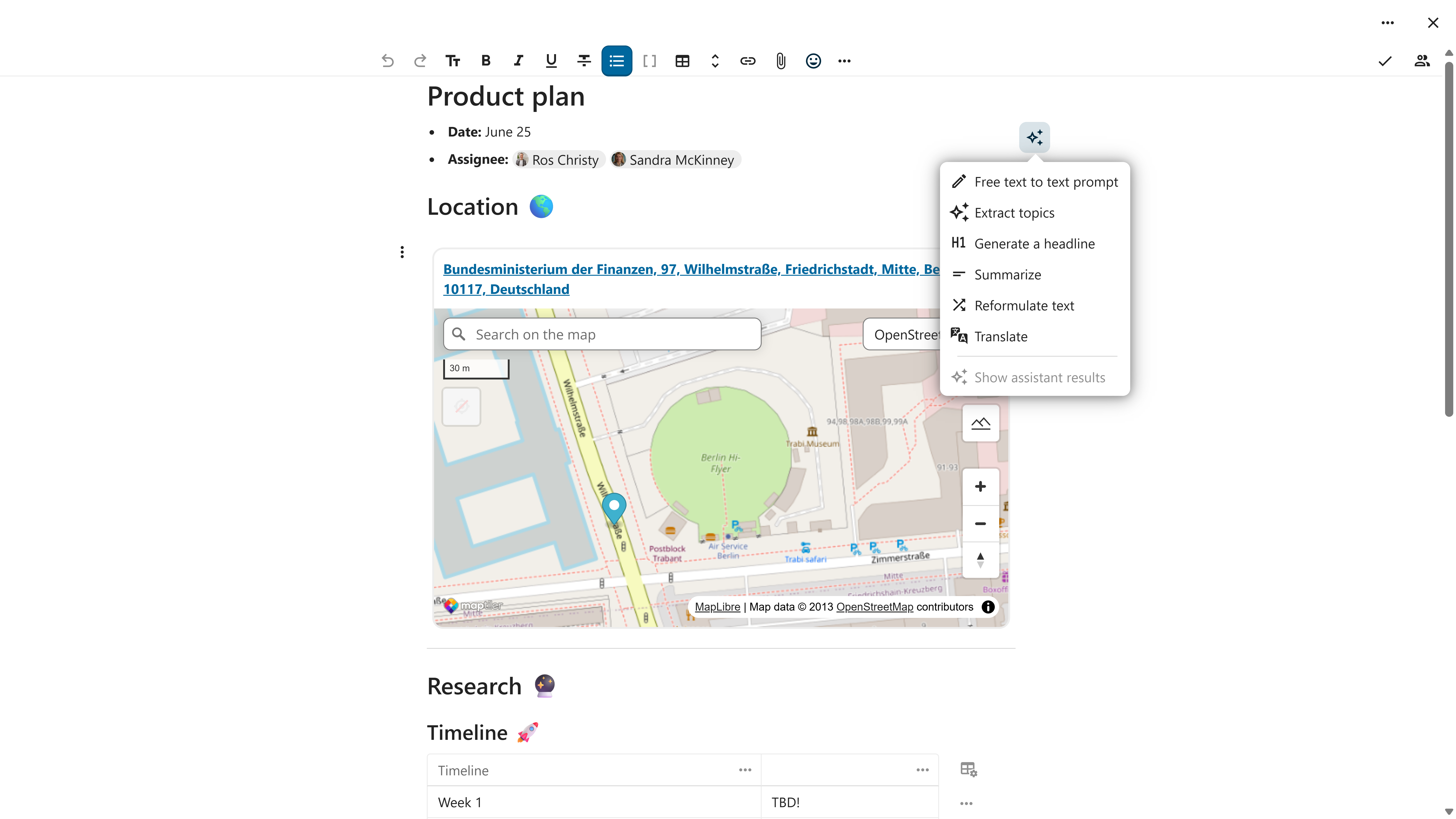Toggle underline formatting
The image size is (1456, 819).
pos(551,61)
